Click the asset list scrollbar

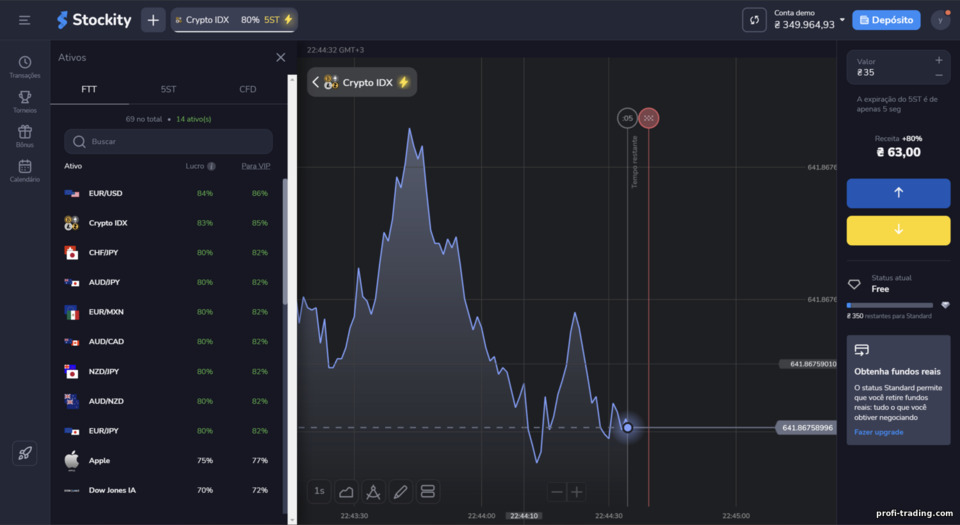tap(285, 241)
